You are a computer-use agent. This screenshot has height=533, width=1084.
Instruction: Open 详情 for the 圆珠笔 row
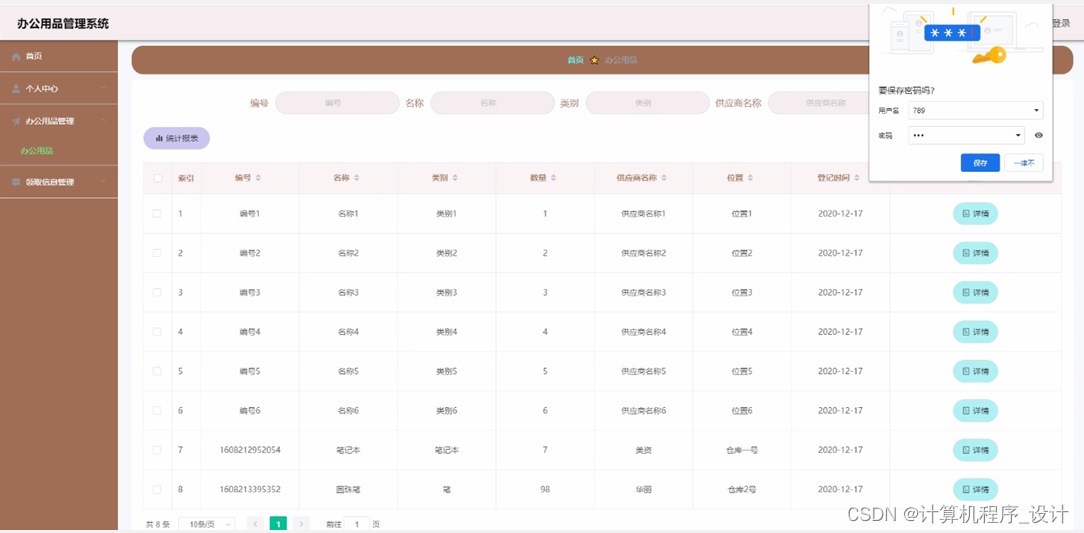pyautogui.click(x=975, y=489)
